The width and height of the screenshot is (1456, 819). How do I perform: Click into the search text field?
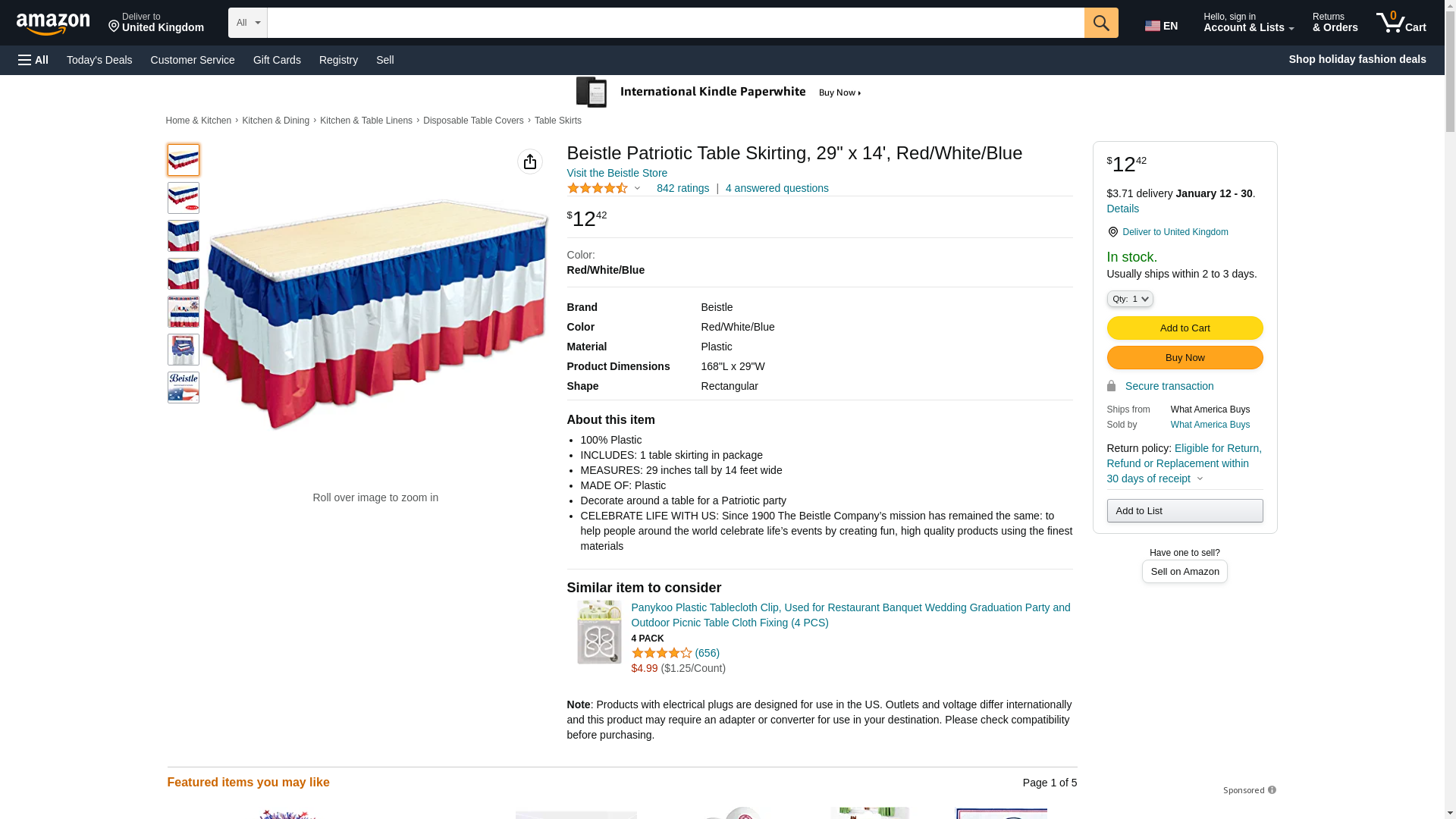[x=675, y=23]
